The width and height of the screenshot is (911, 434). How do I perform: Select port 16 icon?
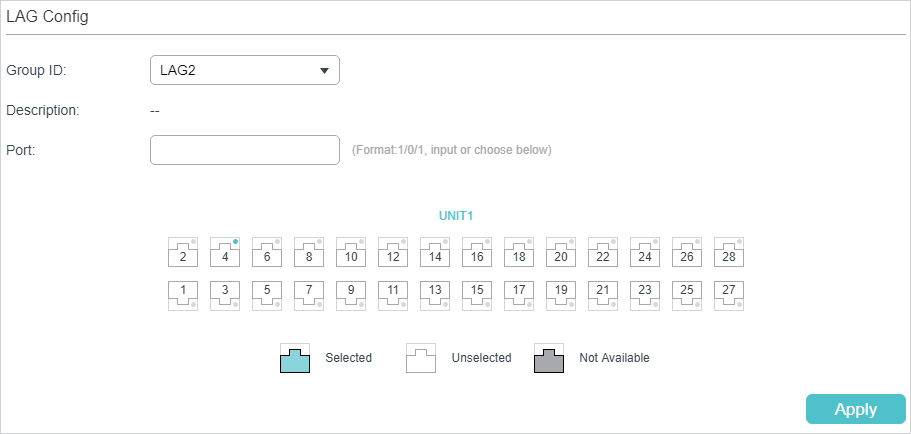(x=477, y=252)
